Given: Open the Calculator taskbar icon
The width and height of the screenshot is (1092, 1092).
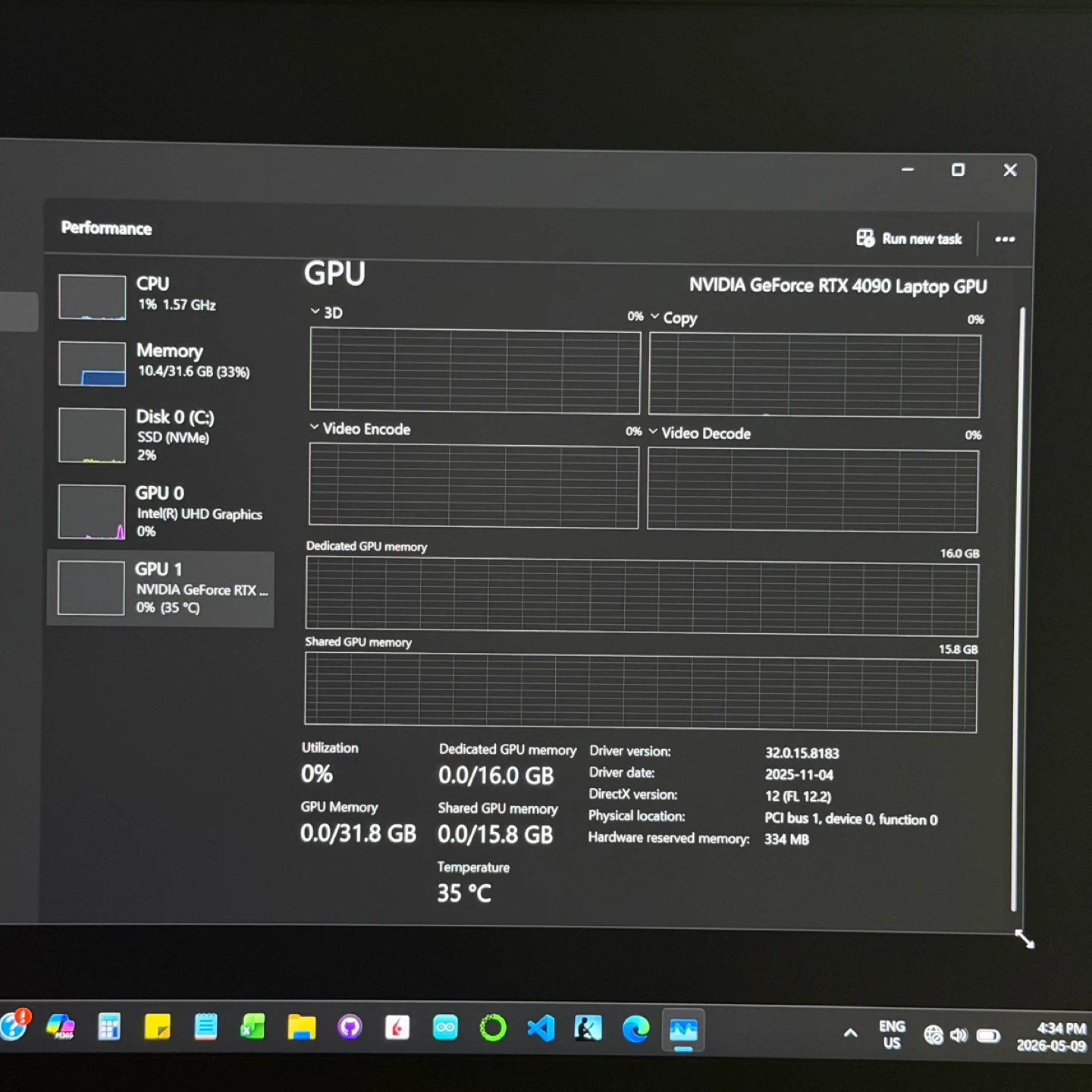Looking at the screenshot, I should coord(109,1027).
